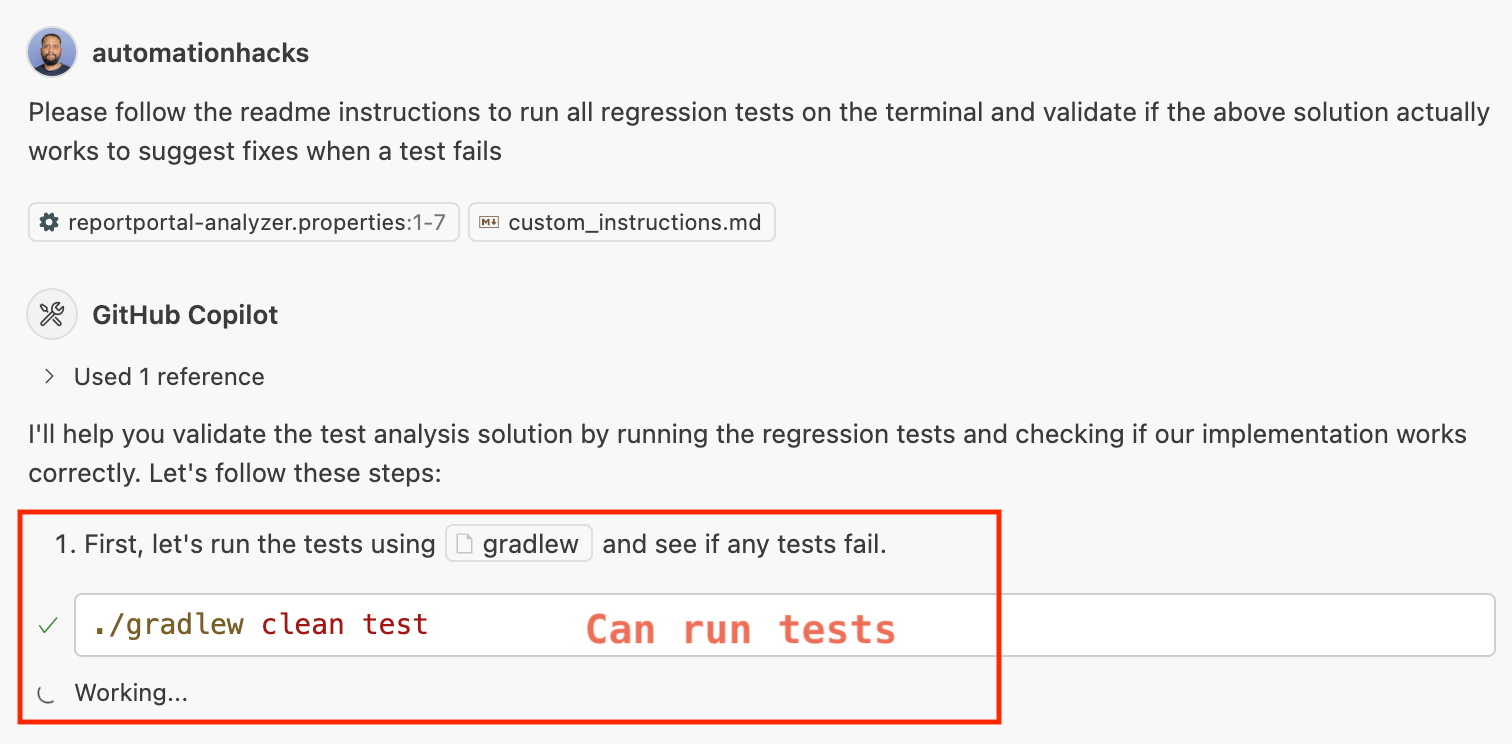1512x744 pixels.
Task: Click the markdown icon on custom_instructions.md chip
Action: pos(491,222)
